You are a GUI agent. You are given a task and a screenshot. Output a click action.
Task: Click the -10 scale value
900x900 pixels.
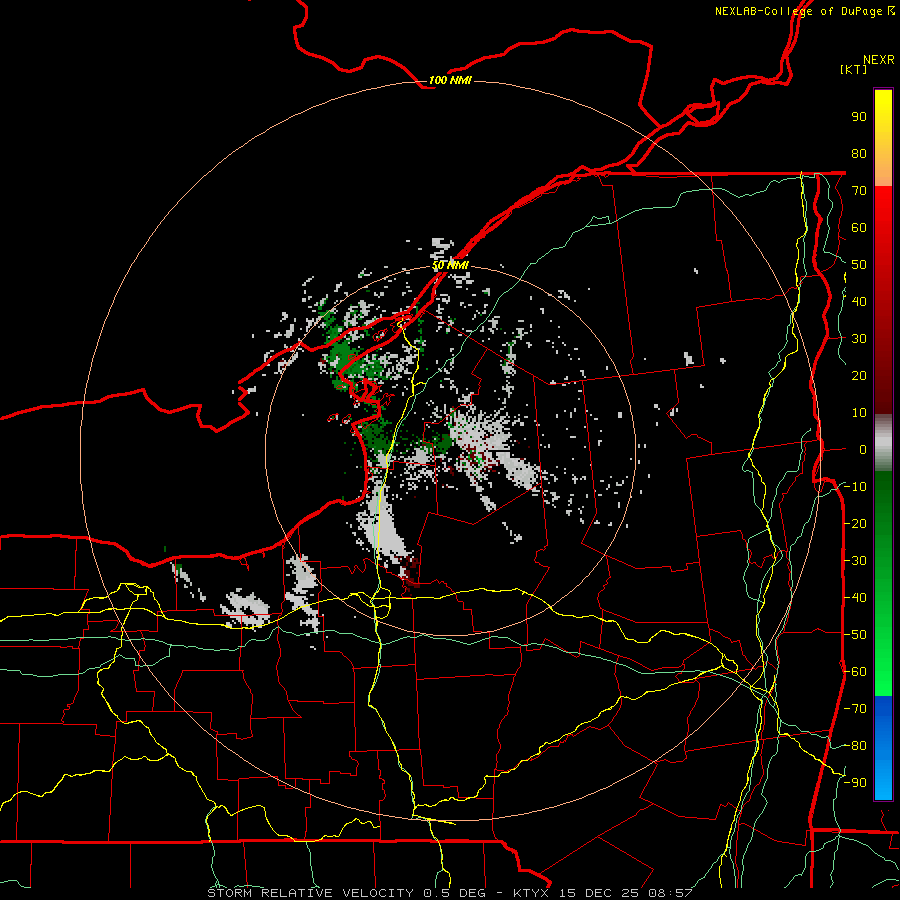855,487
